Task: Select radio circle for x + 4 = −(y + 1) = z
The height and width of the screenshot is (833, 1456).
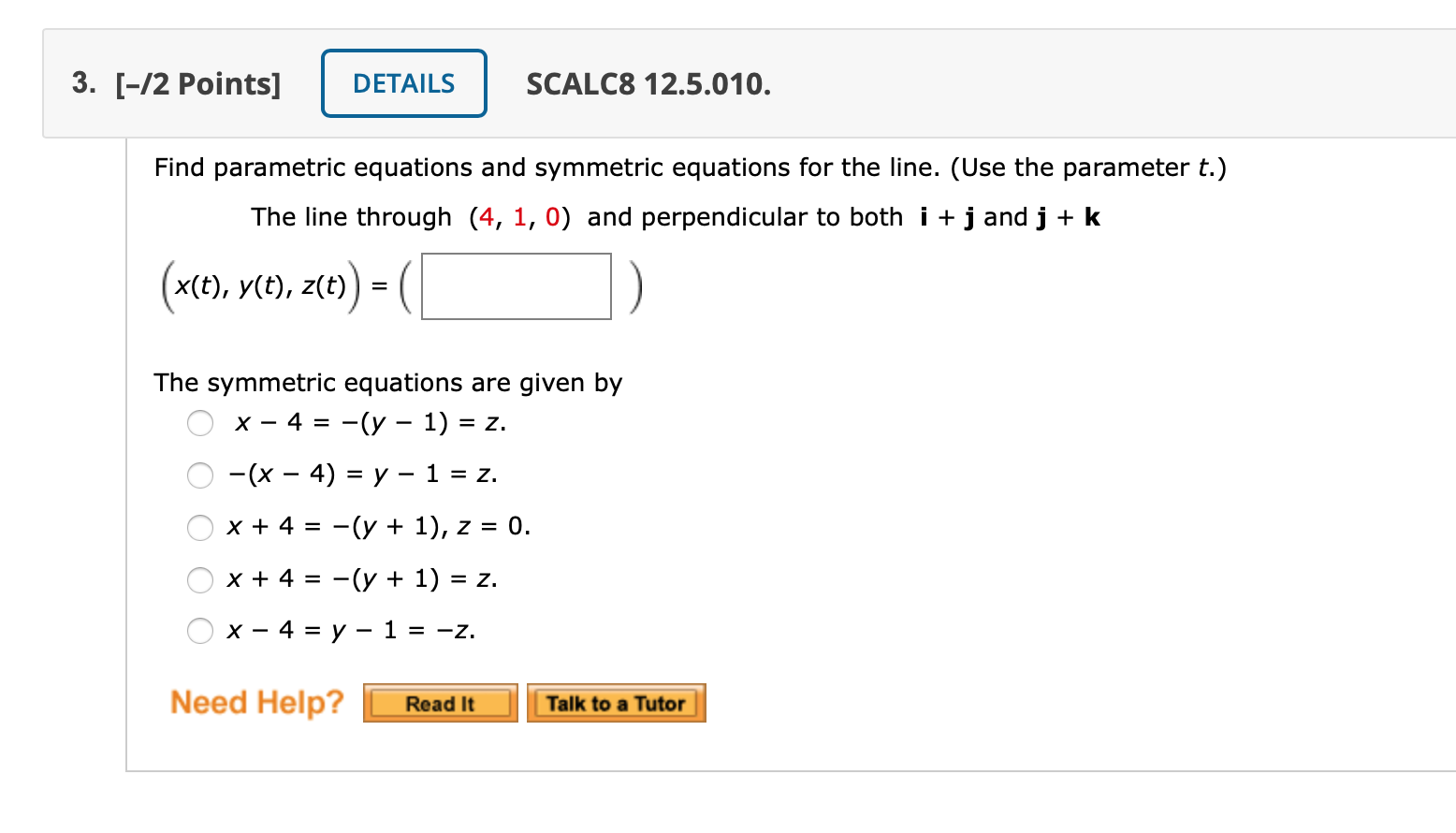Action: [200, 580]
